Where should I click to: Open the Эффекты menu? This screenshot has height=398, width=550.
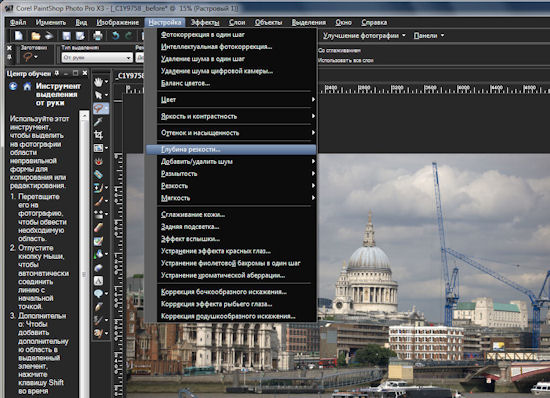pos(205,22)
